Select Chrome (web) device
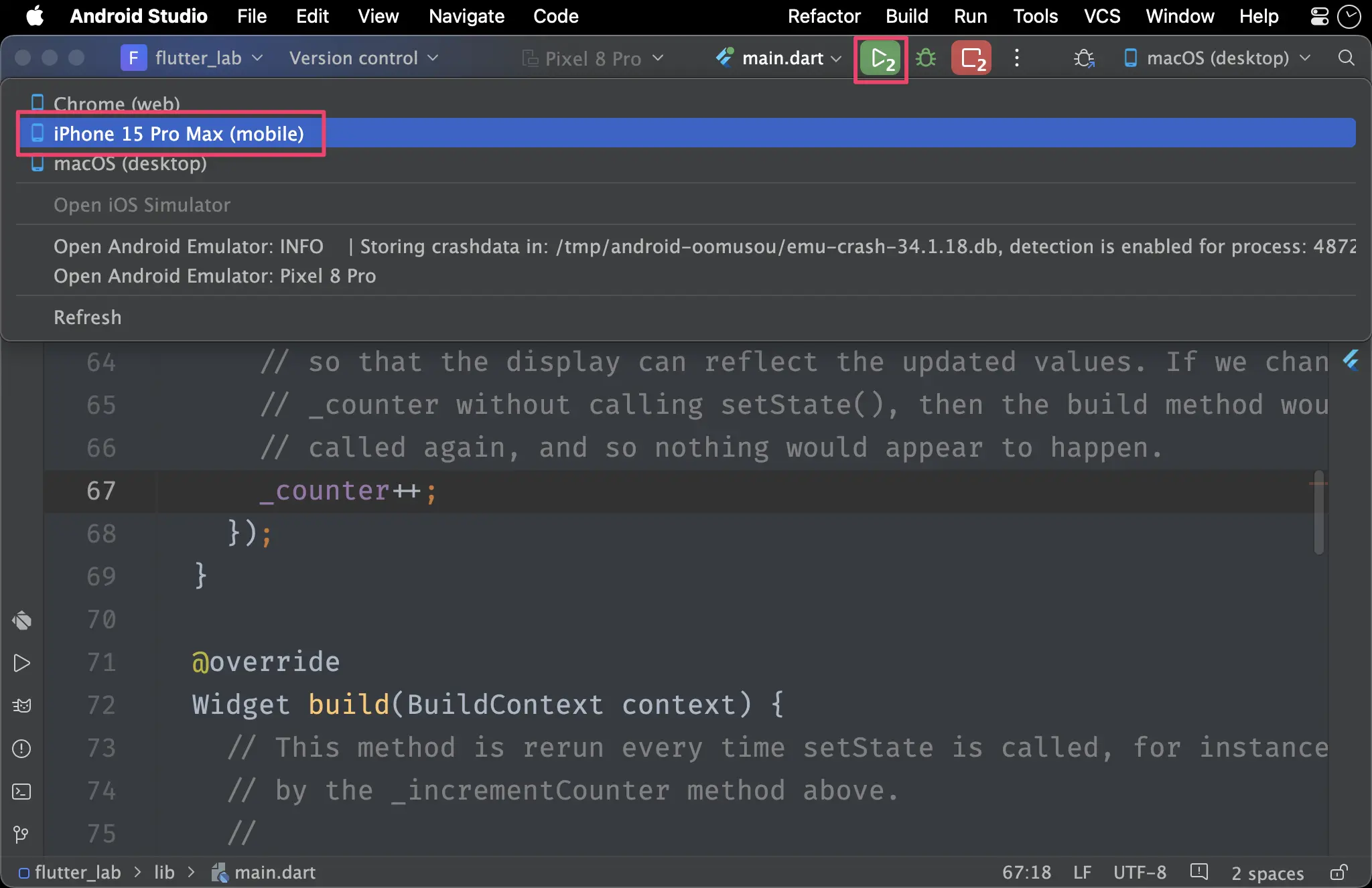The image size is (1372, 888). [x=686, y=104]
